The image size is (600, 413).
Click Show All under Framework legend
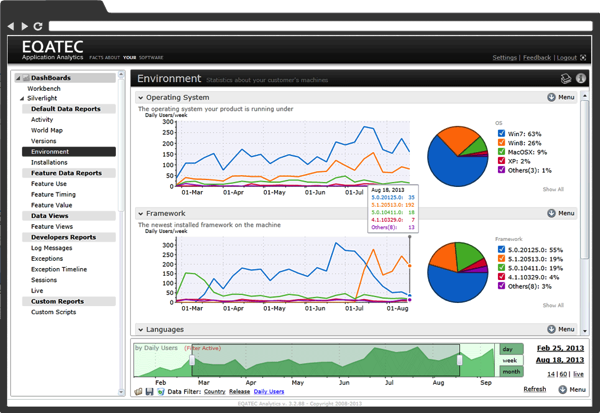tap(553, 305)
